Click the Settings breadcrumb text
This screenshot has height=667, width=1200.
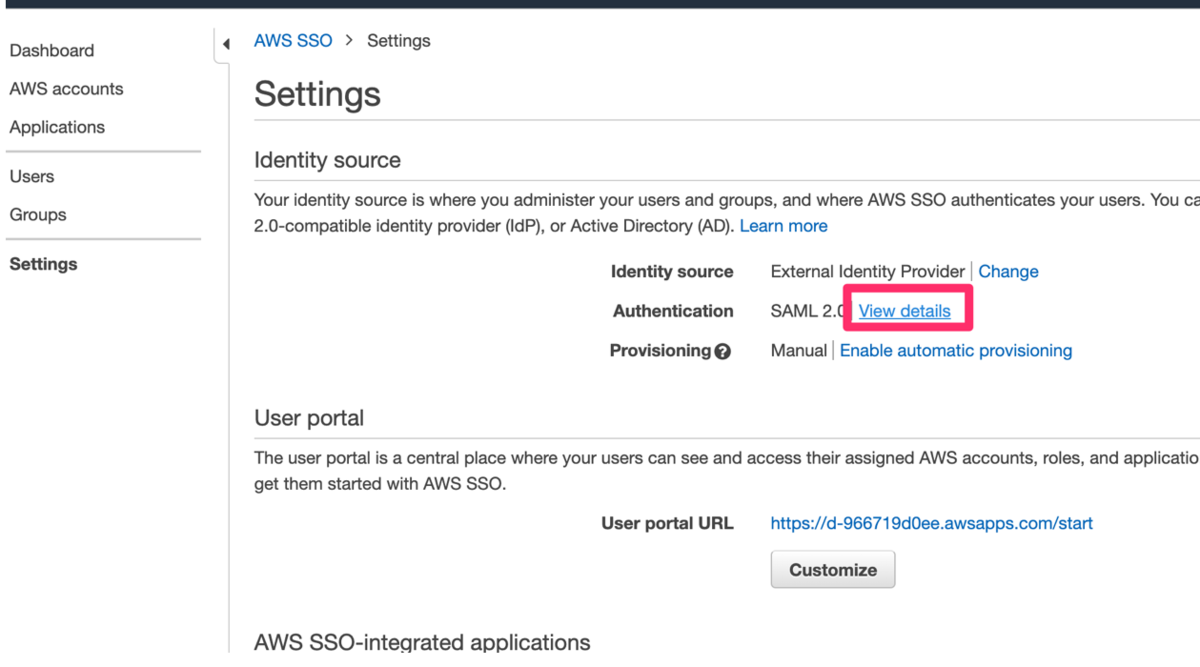(399, 41)
